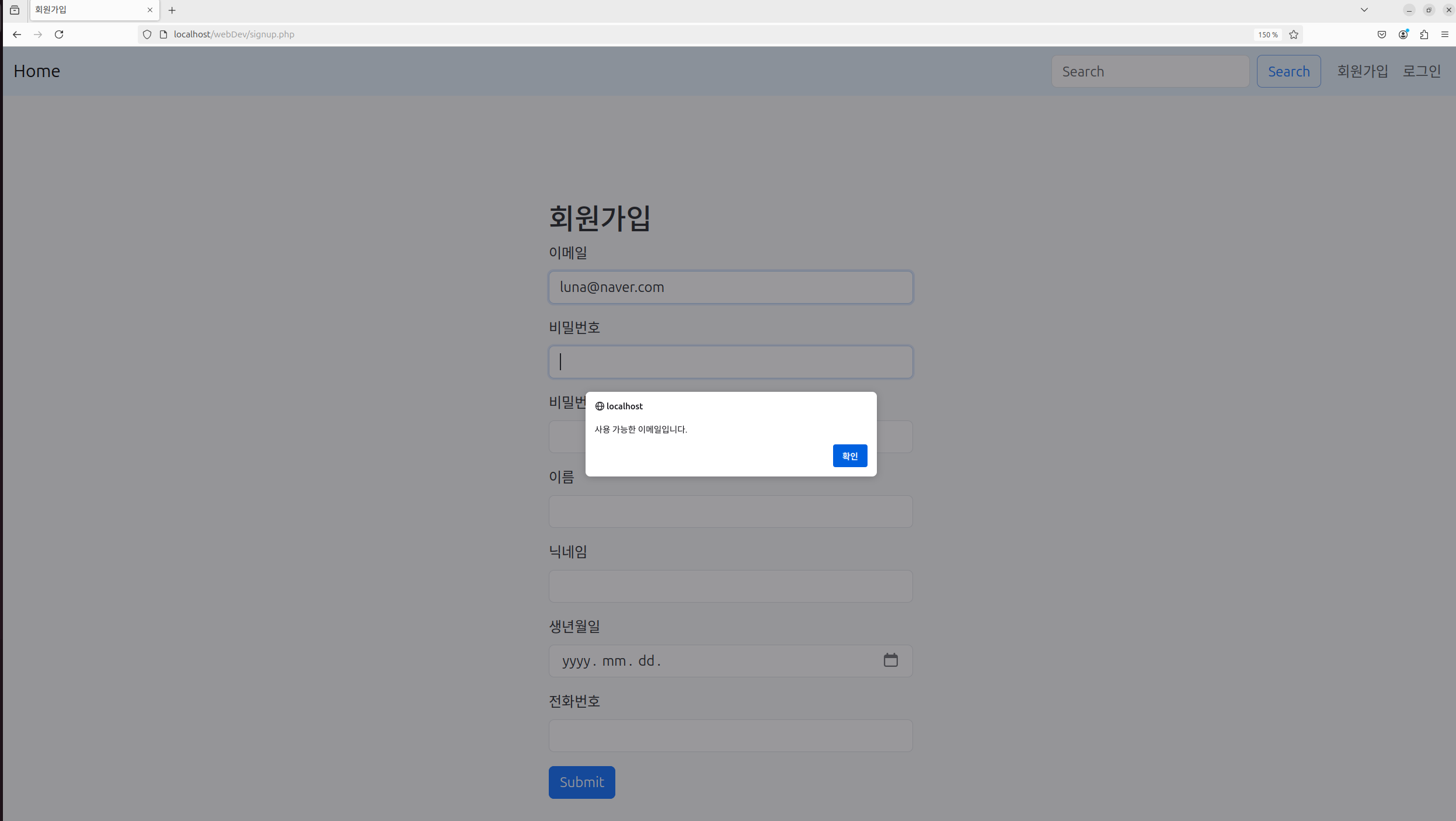
Task: Click the forward navigation arrow
Action: tap(38, 34)
